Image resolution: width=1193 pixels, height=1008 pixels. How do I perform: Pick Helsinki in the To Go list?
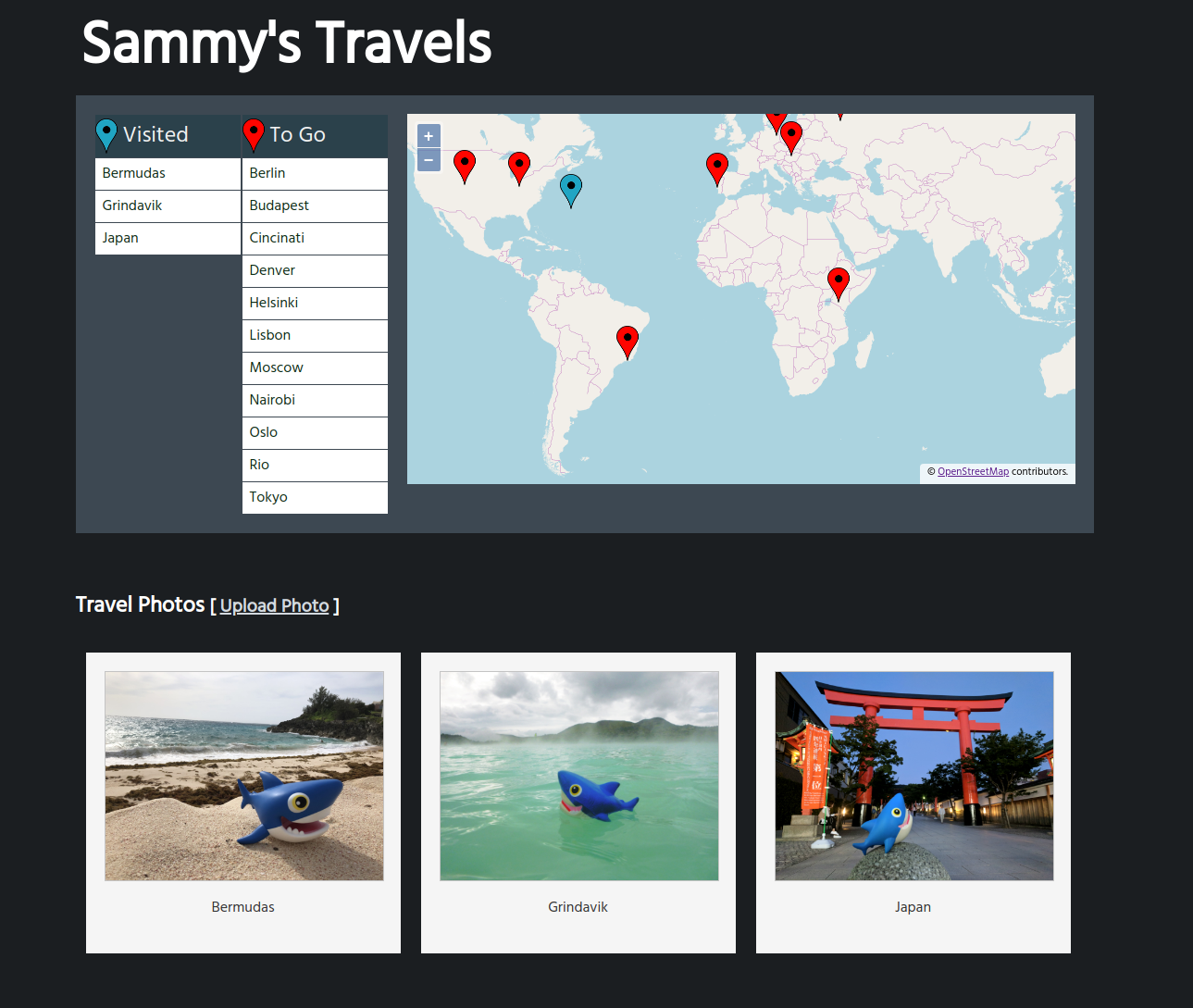point(315,304)
